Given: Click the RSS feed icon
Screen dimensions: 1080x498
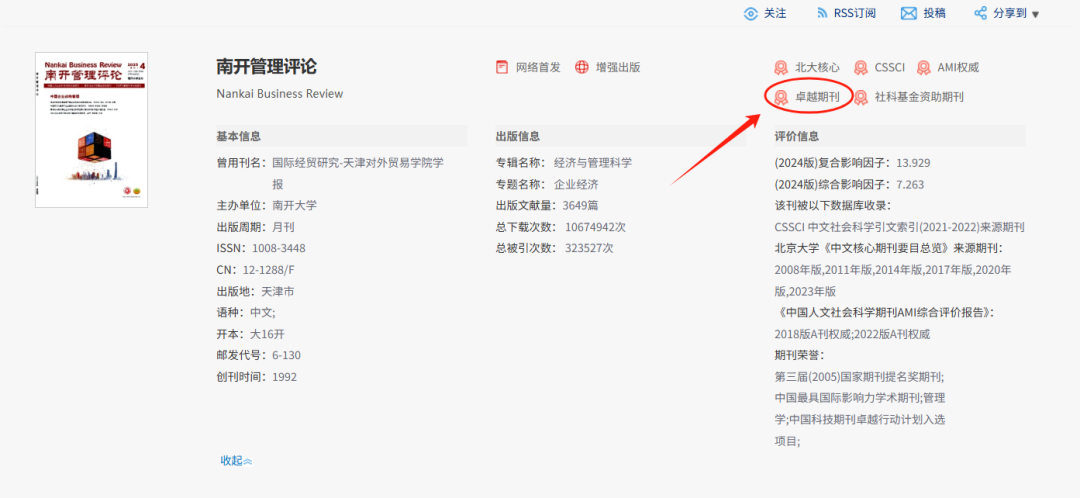Looking at the screenshot, I should click(x=822, y=13).
